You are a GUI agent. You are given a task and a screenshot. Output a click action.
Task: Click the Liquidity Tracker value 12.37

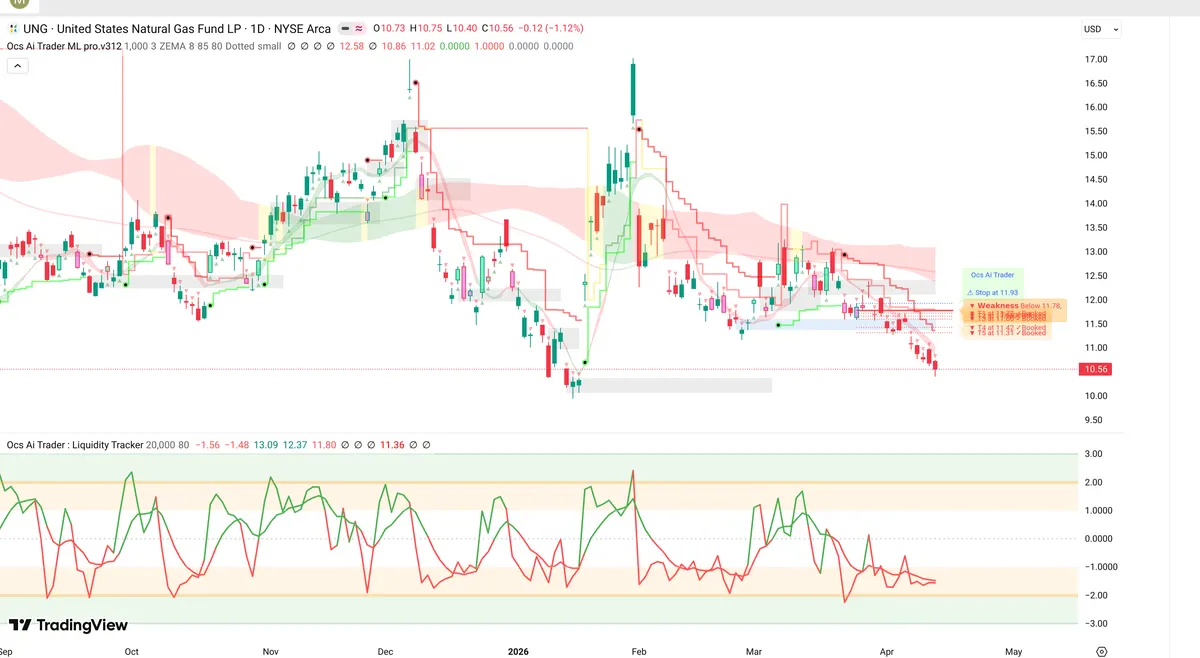coord(296,445)
